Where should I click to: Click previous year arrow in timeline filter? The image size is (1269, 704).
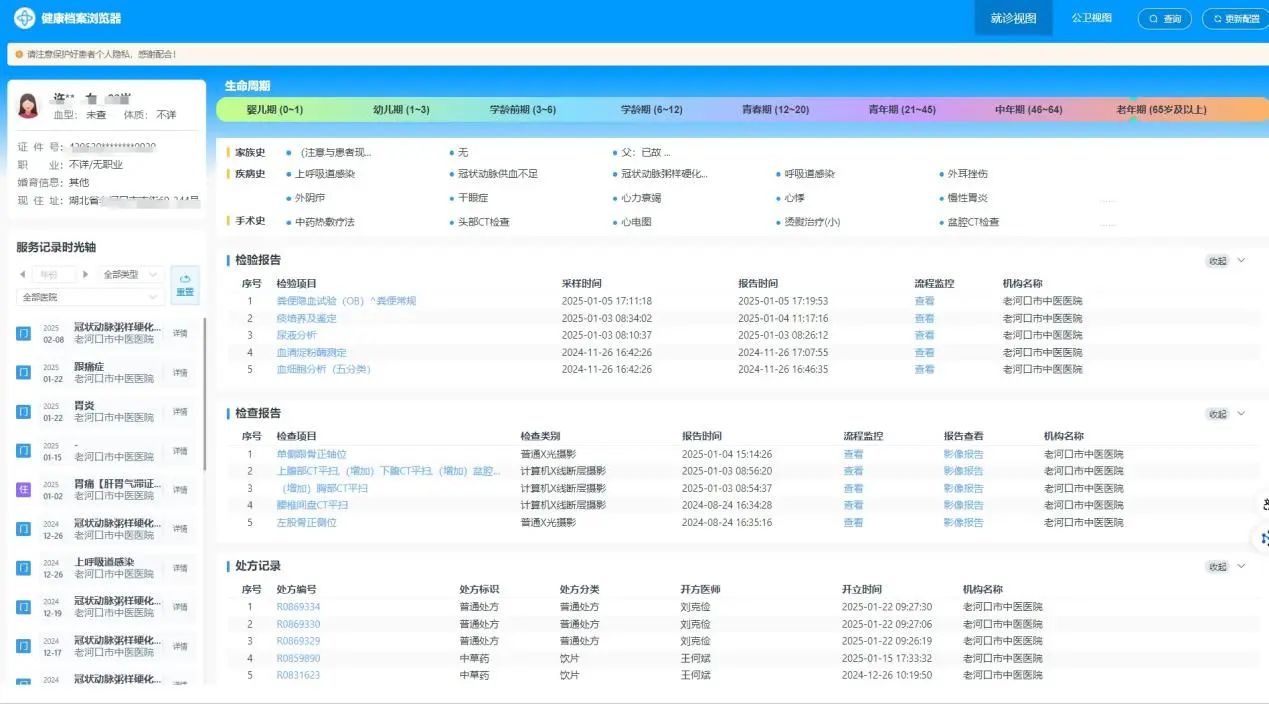click(24, 274)
